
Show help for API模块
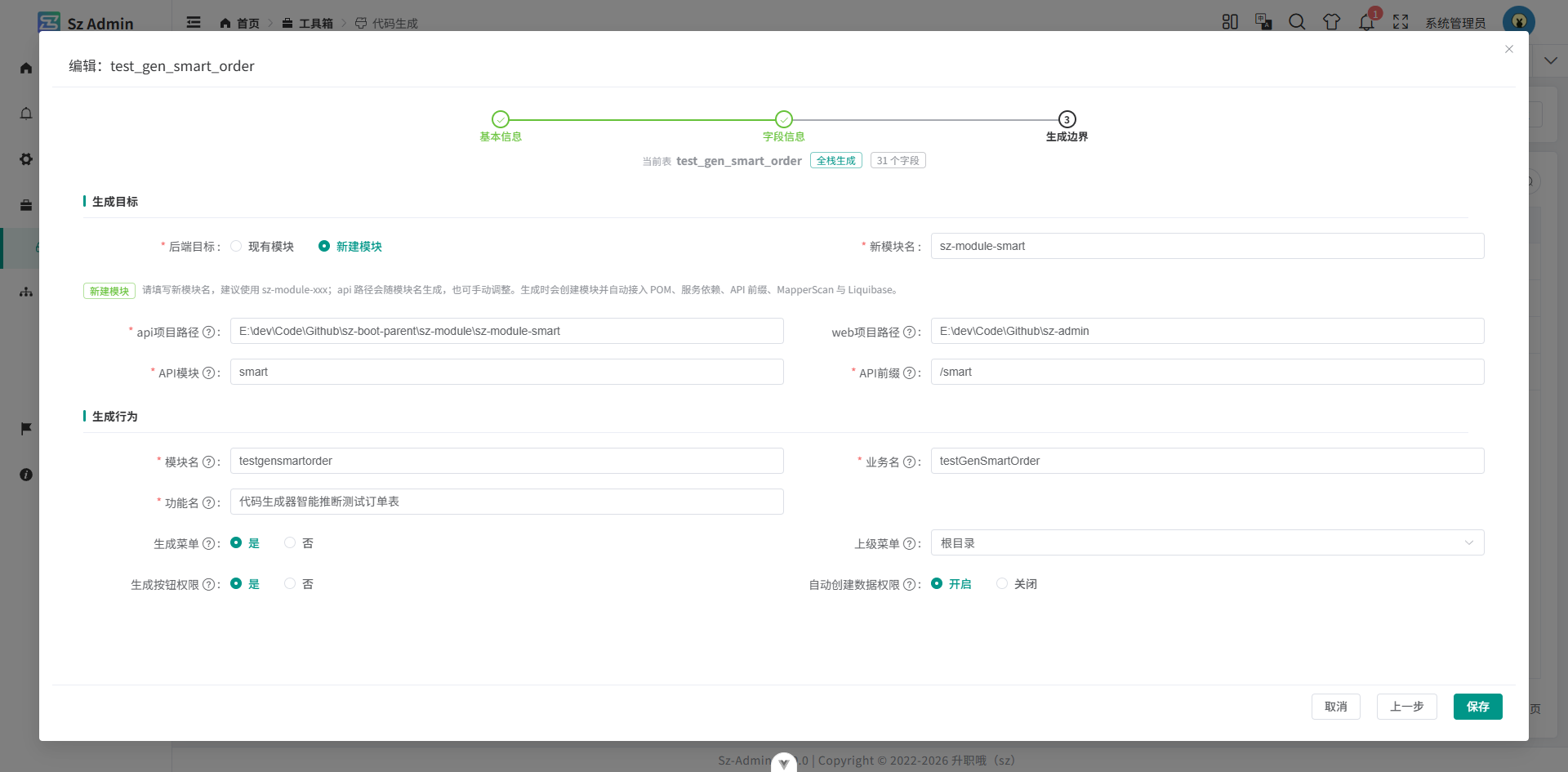pyautogui.click(x=208, y=373)
